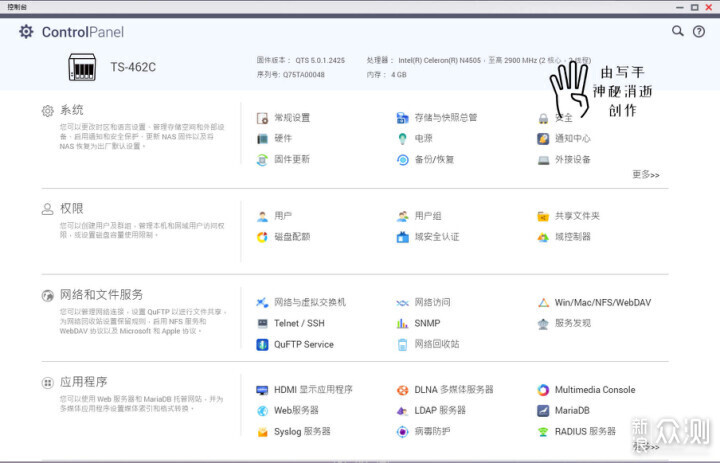This screenshot has height=463, width=720.
Task: Open the LDAP 服务器 icon
Action: click(x=402, y=411)
